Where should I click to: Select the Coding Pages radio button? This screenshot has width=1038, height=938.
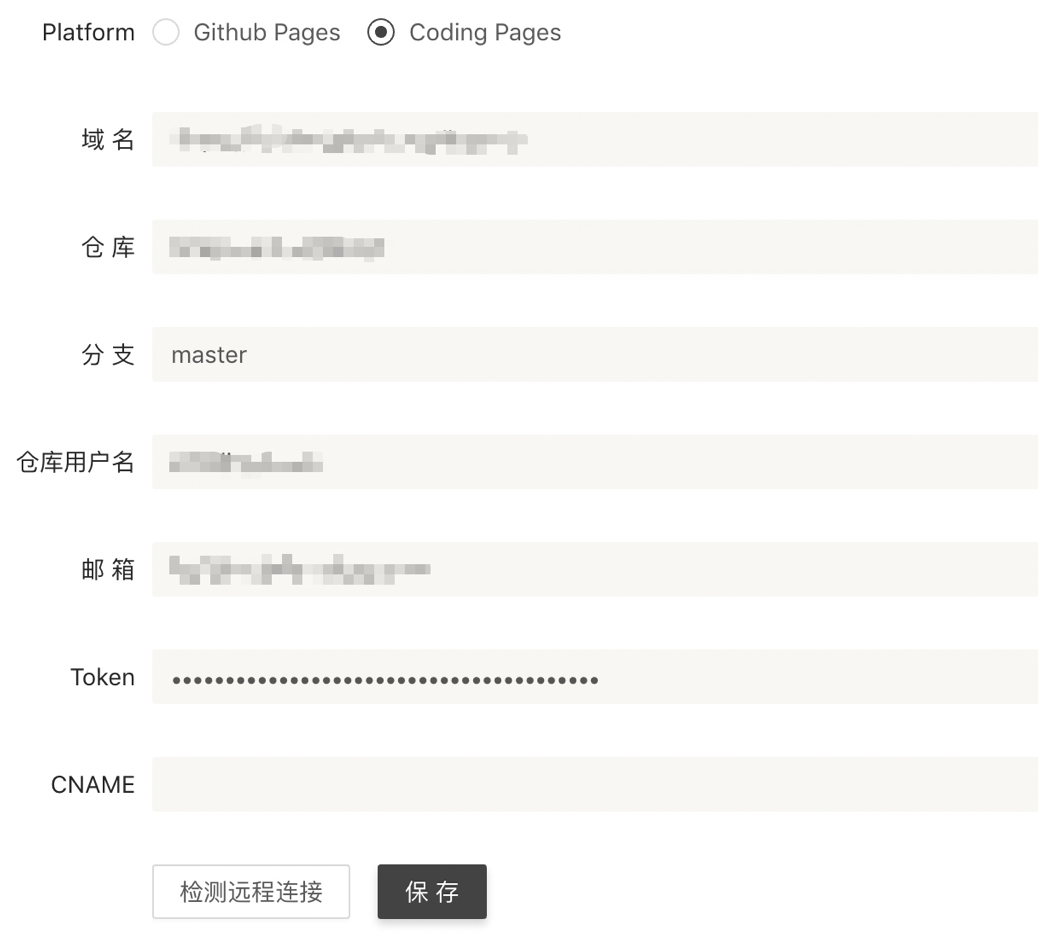point(381,32)
